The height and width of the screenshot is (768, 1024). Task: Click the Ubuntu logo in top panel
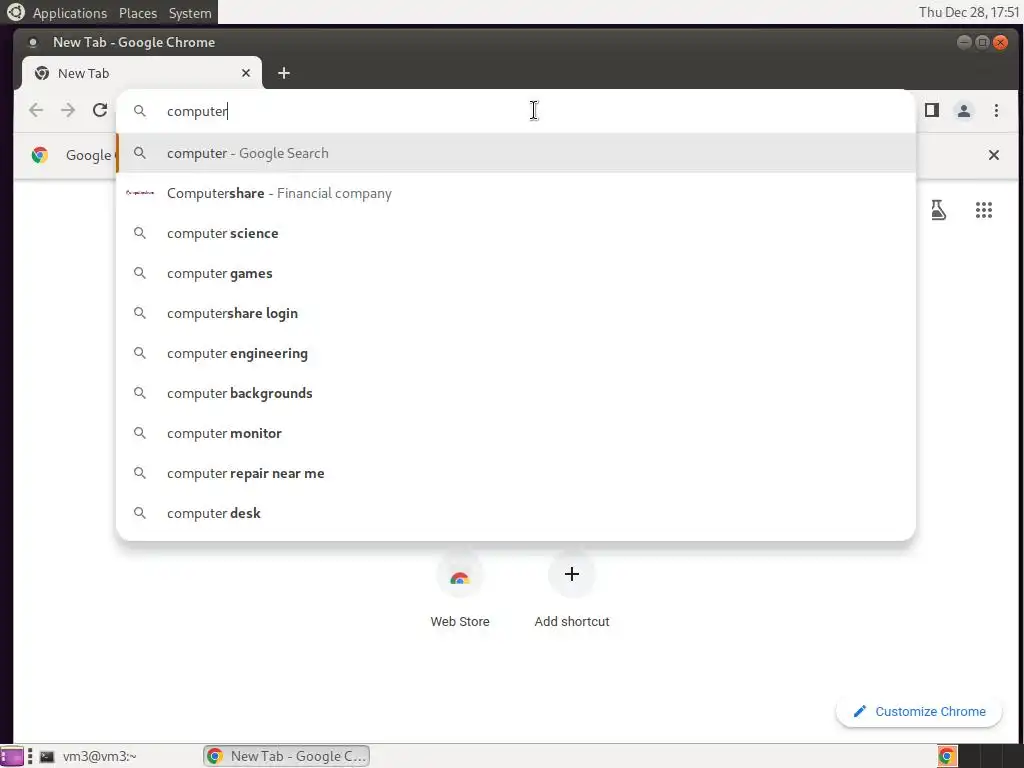coord(16,12)
